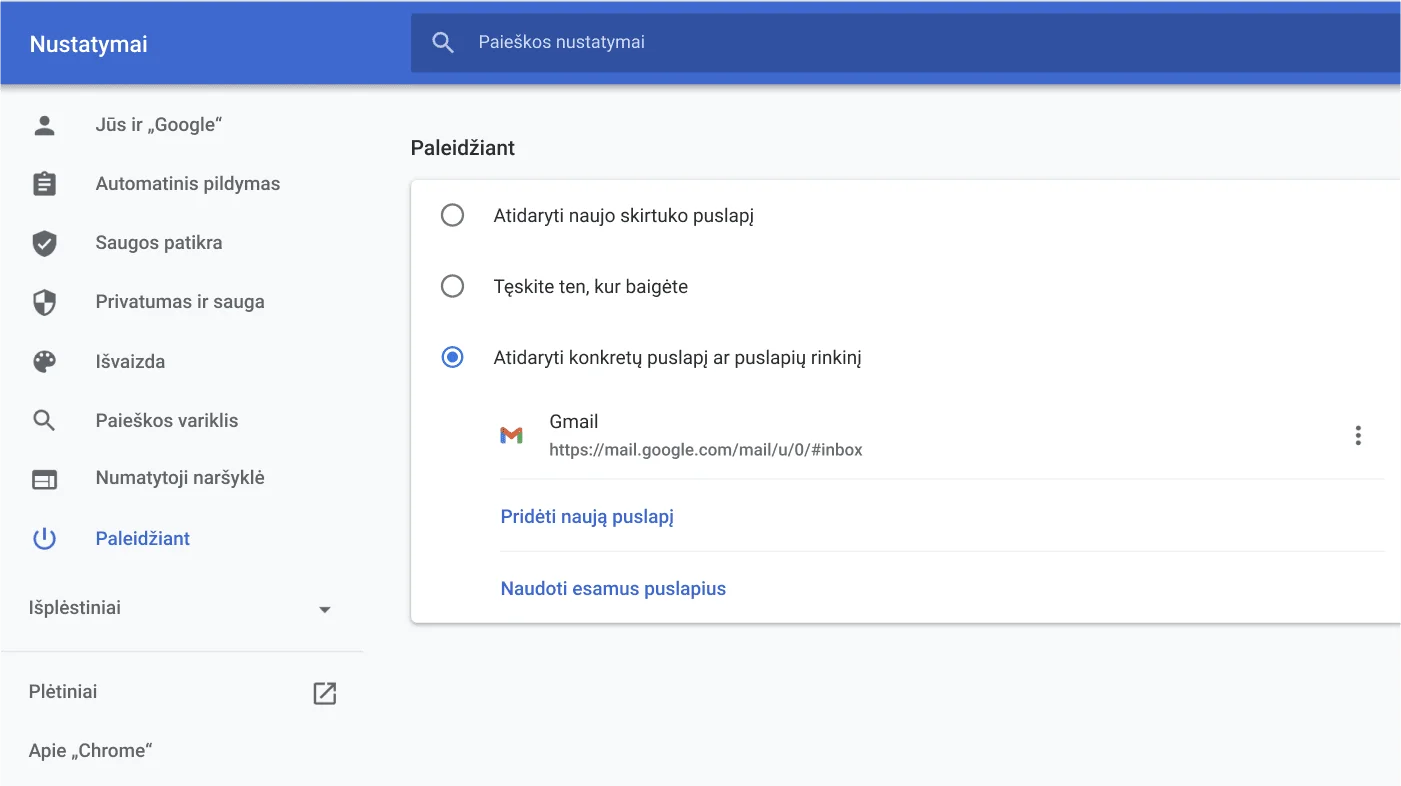Click 'Pridėti naują puslapį'
This screenshot has width=1401, height=786.
(x=587, y=516)
